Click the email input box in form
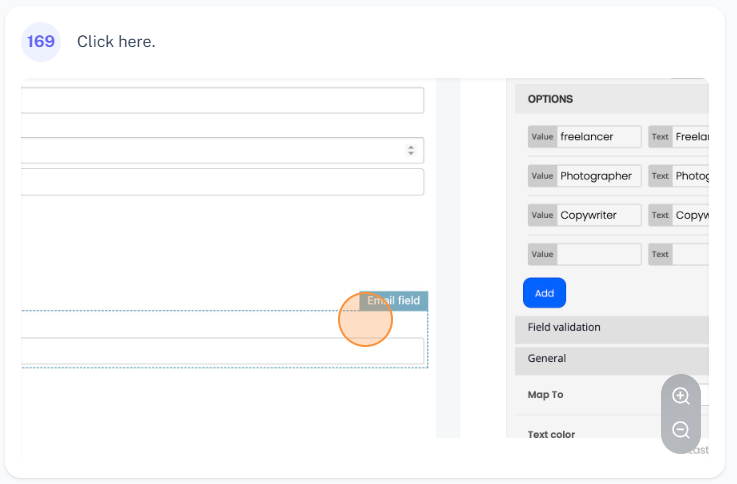The image size is (737, 484). pyautogui.click(x=222, y=351)
